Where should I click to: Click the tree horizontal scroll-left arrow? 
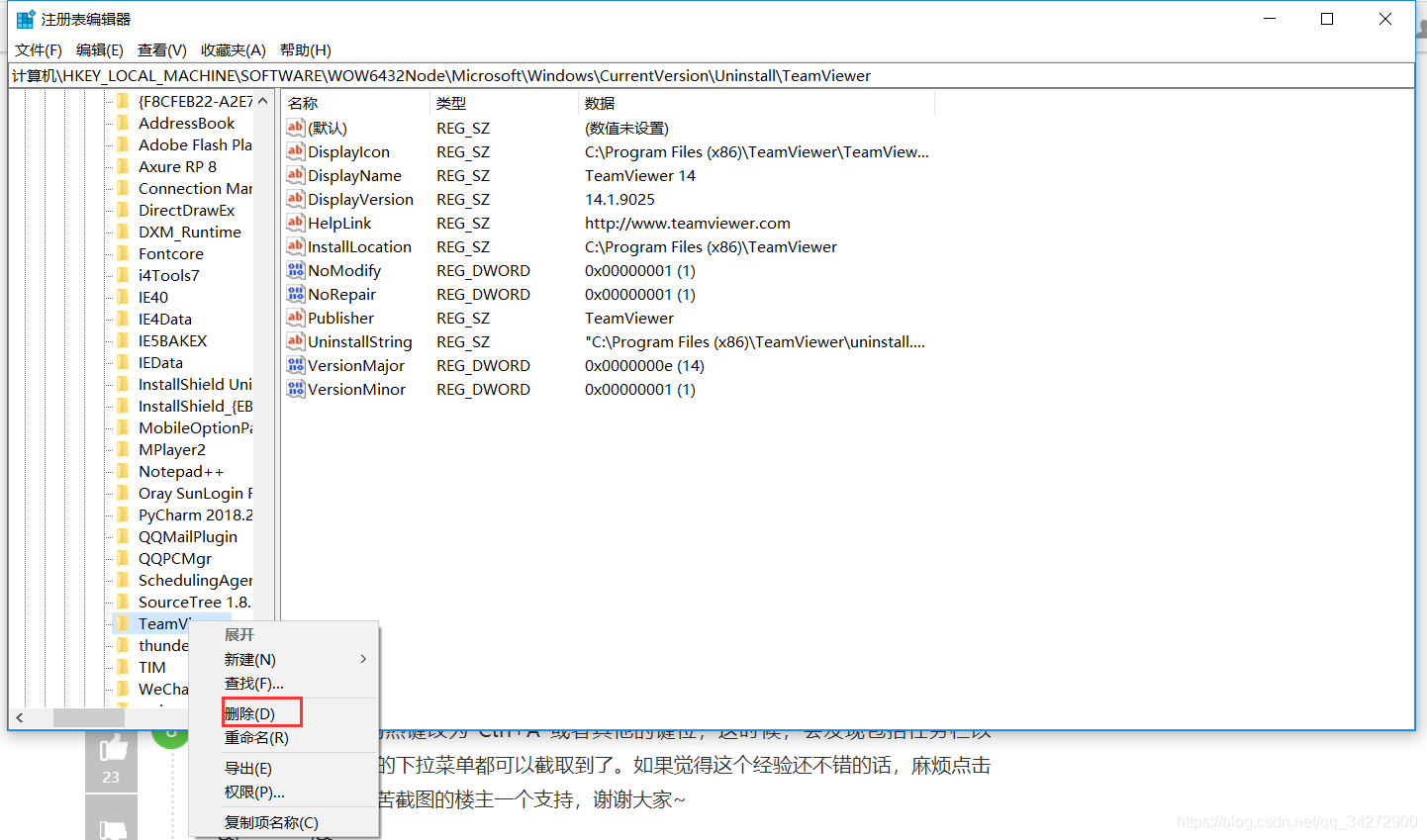tap(19, 717)
